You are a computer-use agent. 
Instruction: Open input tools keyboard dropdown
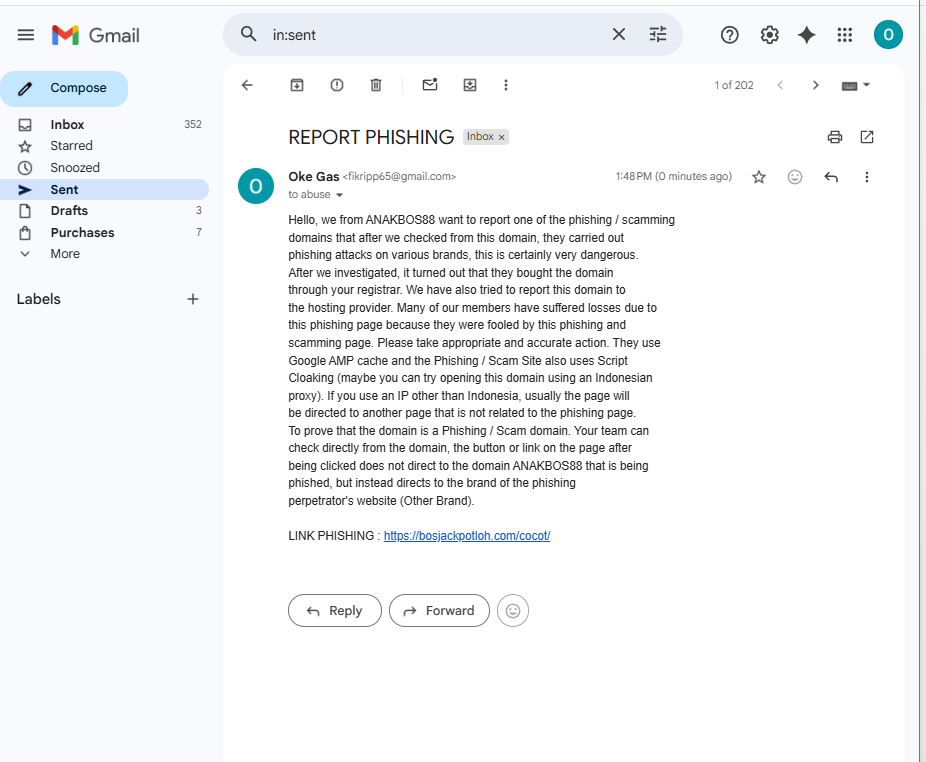pos(855,86)
